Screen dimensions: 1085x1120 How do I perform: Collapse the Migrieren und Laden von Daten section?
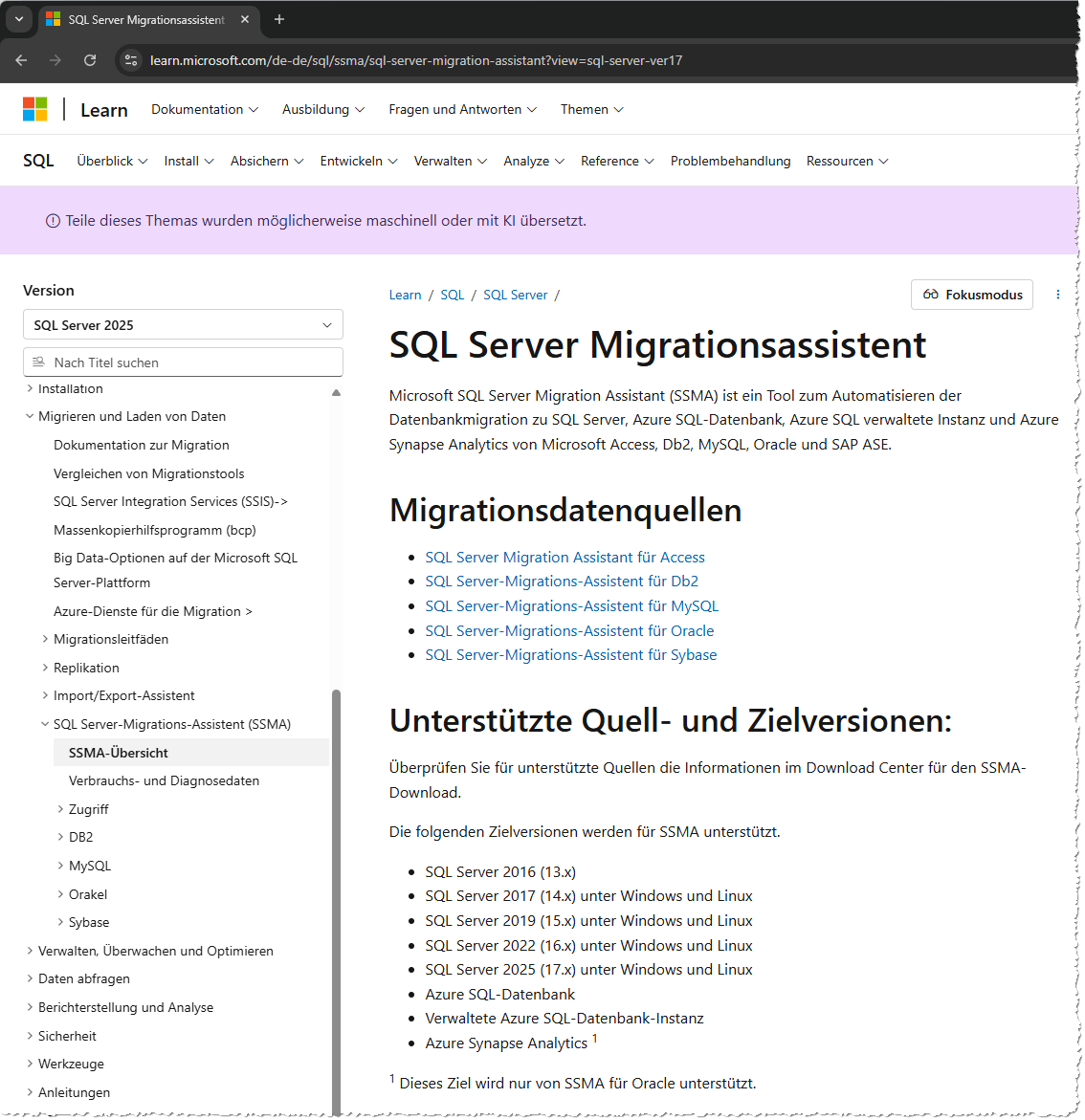[30, 416]
